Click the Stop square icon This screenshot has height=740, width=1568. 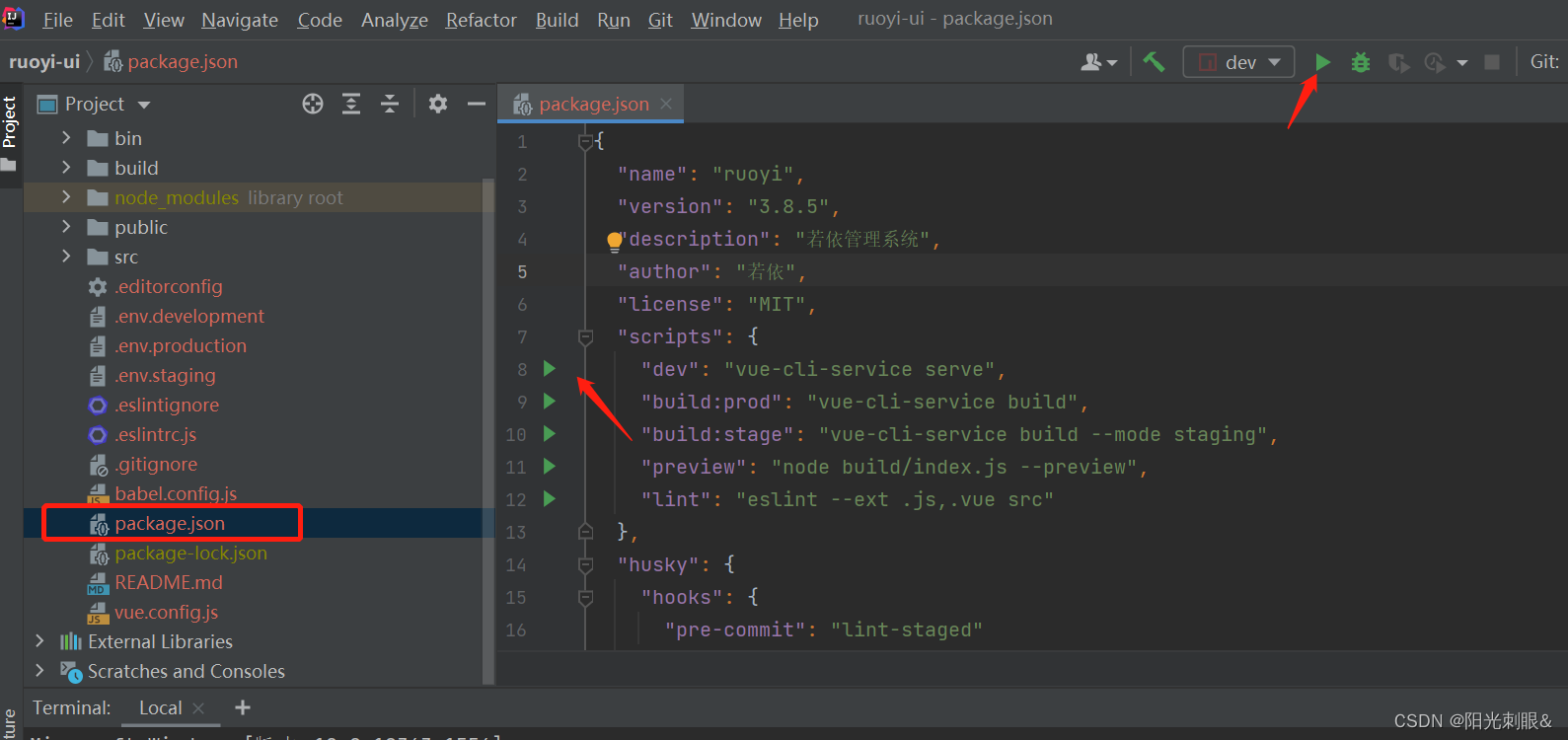(x=1492, y=62)
